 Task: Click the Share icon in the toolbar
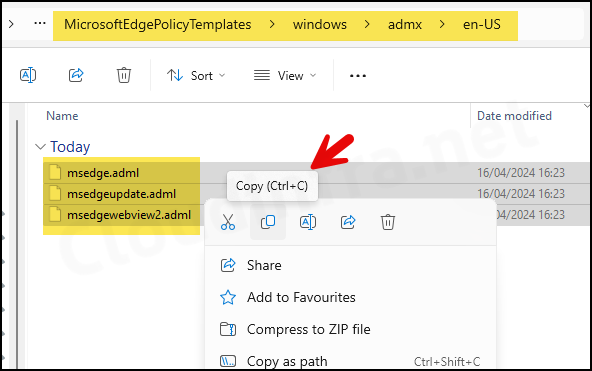[x=76, y=75]
